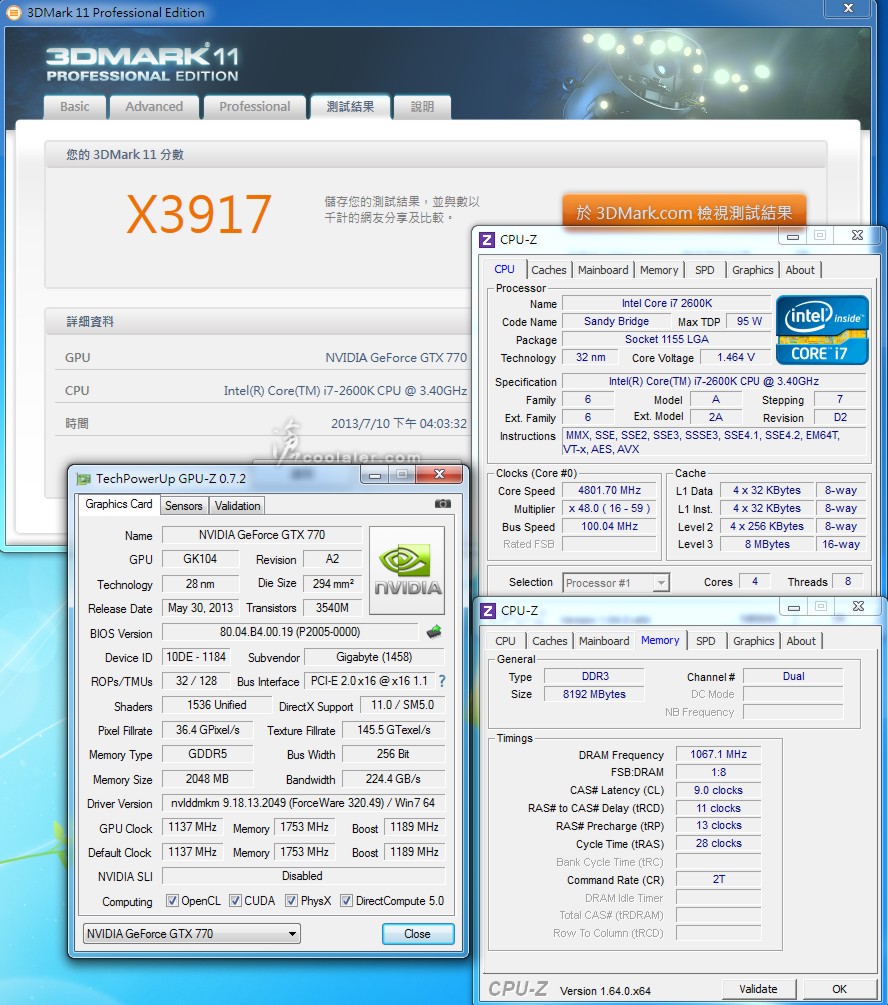Toggle the OpenCL checkbox

(x=172, y=901)
